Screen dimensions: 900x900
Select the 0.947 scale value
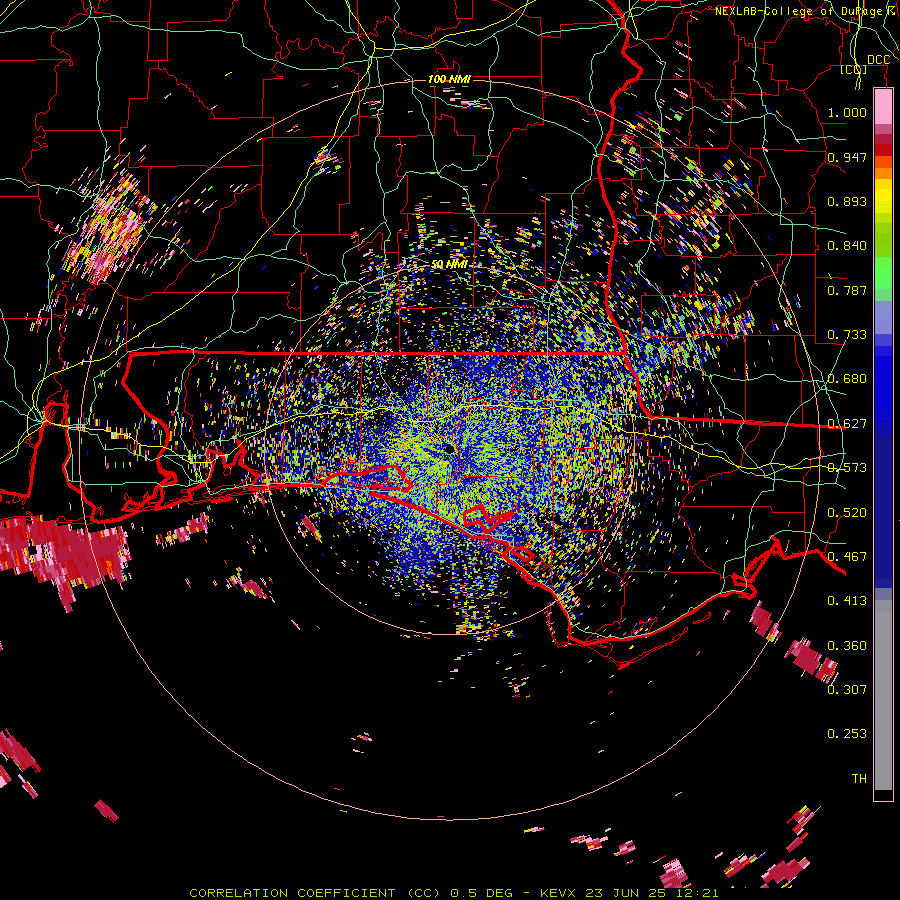tap(847, 157)
